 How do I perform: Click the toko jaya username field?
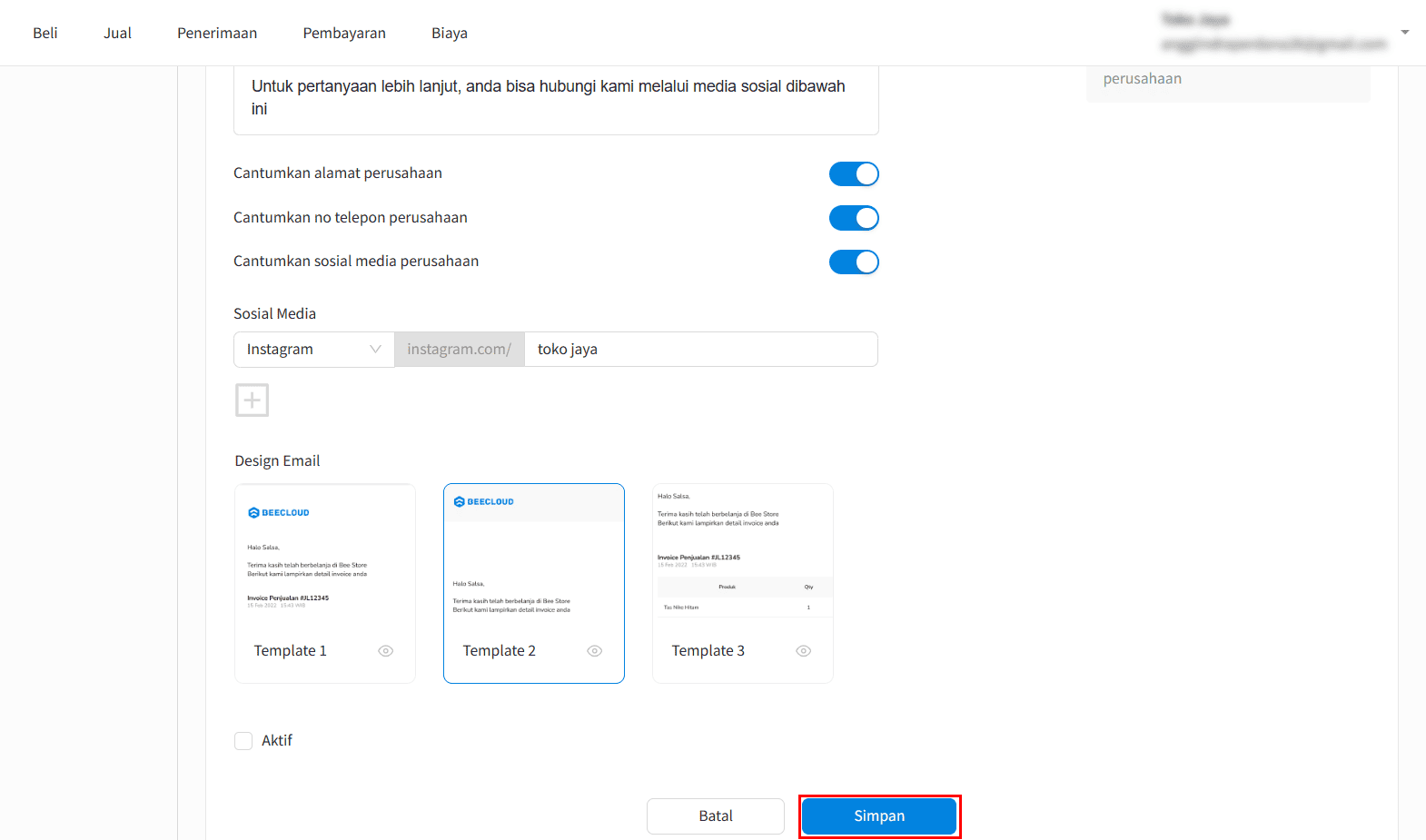tap(701, 350)
